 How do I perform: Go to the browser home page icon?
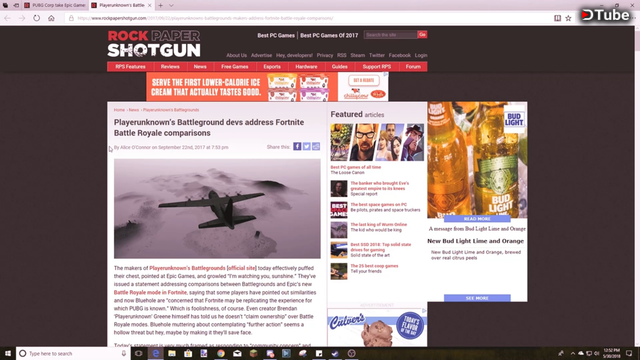[x=51, y=18]
